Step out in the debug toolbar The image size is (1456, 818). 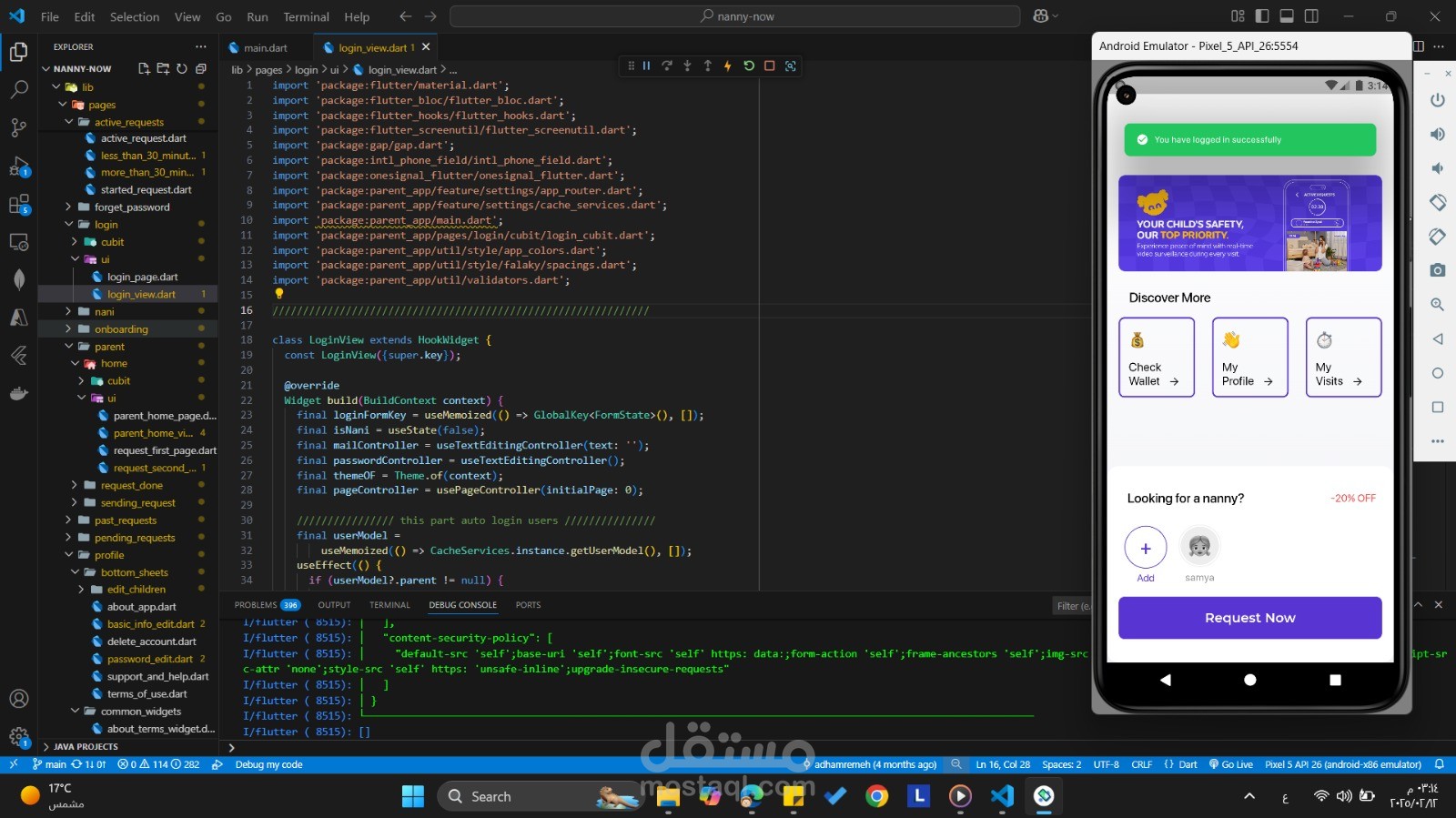708,66
